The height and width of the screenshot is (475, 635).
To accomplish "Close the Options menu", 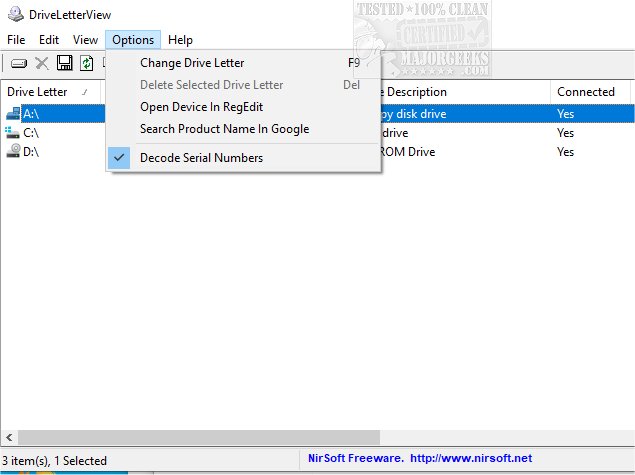I will (x=133, y=40).
